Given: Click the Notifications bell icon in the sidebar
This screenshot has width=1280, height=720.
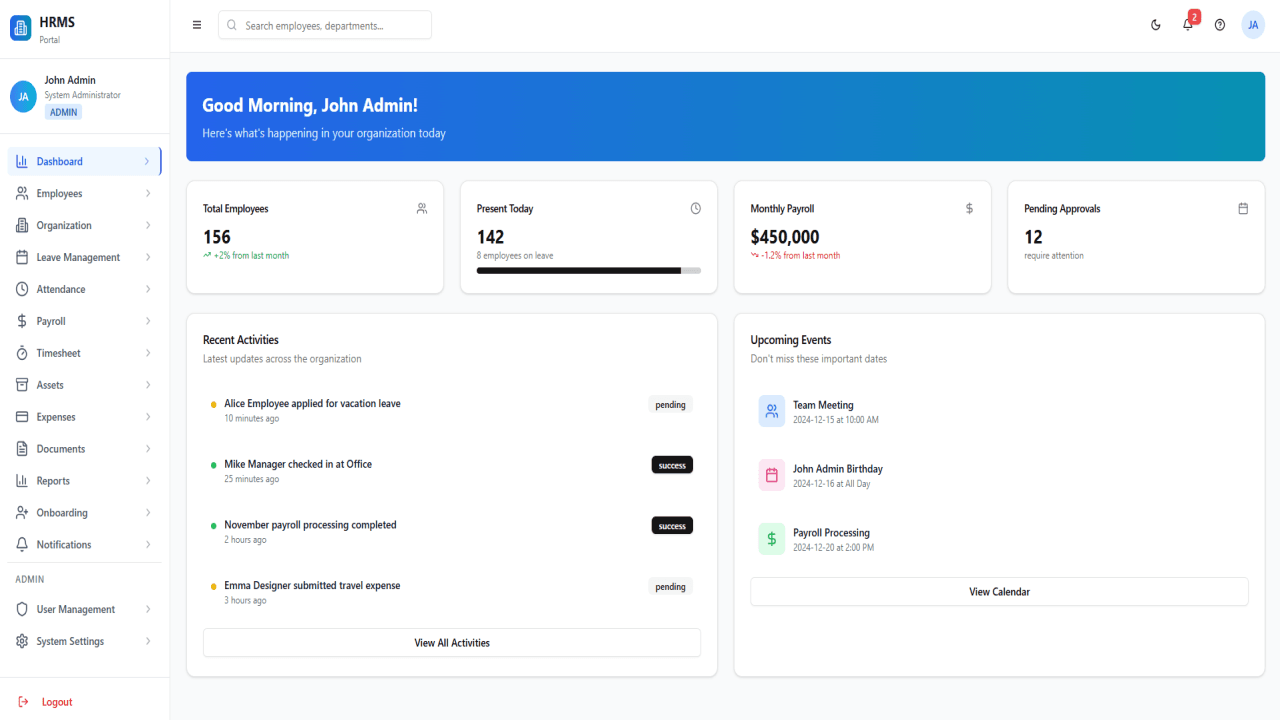Looking at the screenshot, I should 22,545.
